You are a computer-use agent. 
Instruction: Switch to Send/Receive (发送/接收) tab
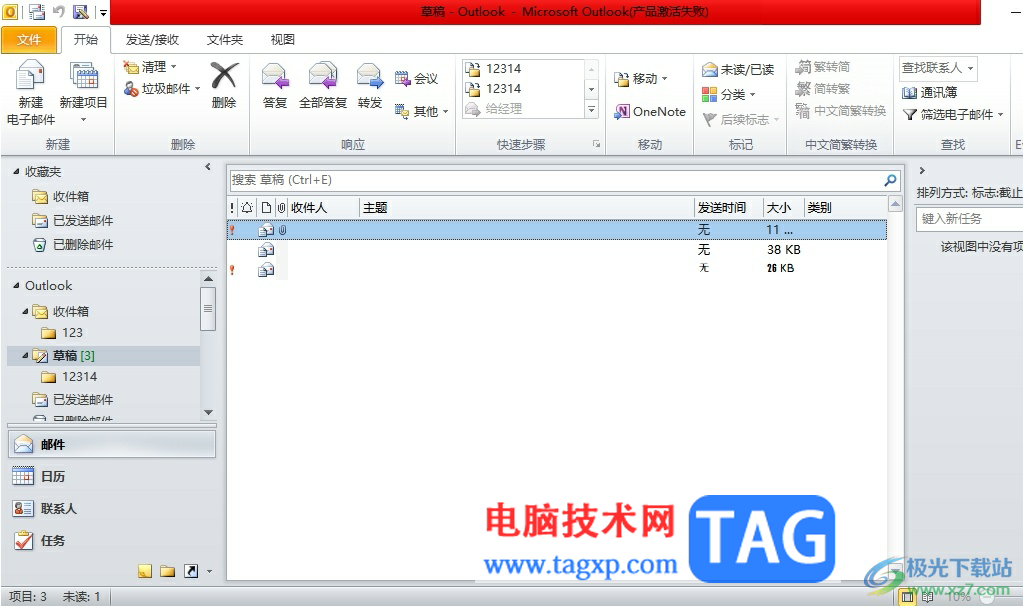pyautogui.click(x=152, y=40)
